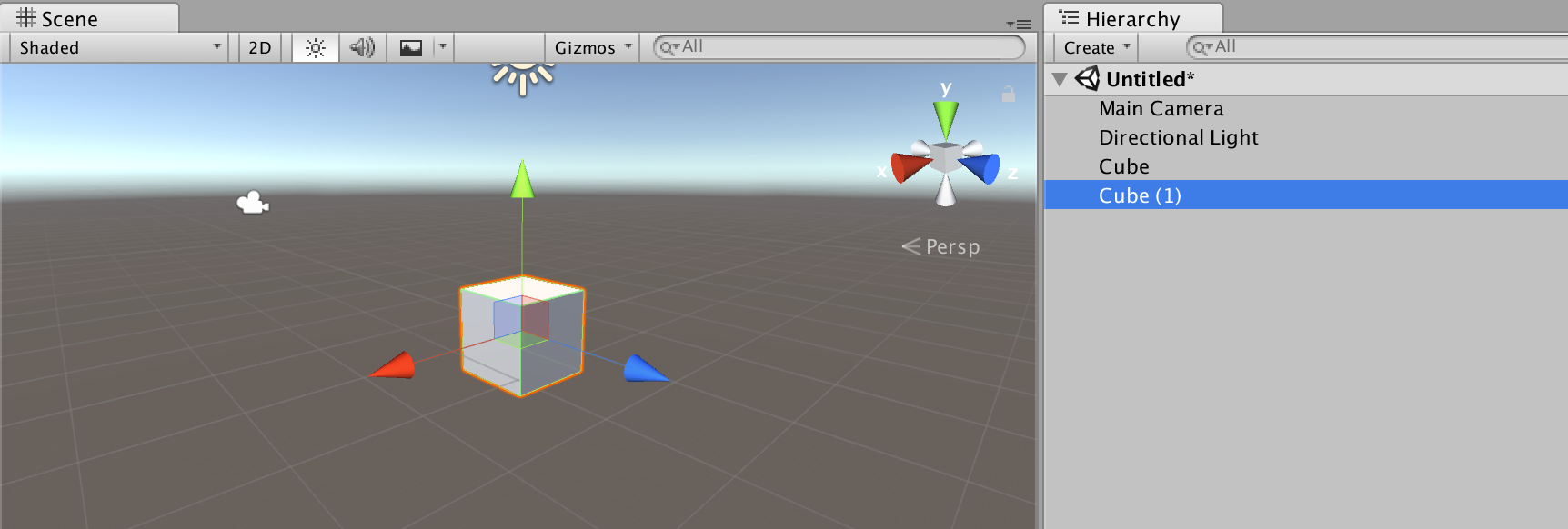Open the Gizmos dropdown menu
Viewport: 1568px width, 529px height.
click(x=593, y=48)
